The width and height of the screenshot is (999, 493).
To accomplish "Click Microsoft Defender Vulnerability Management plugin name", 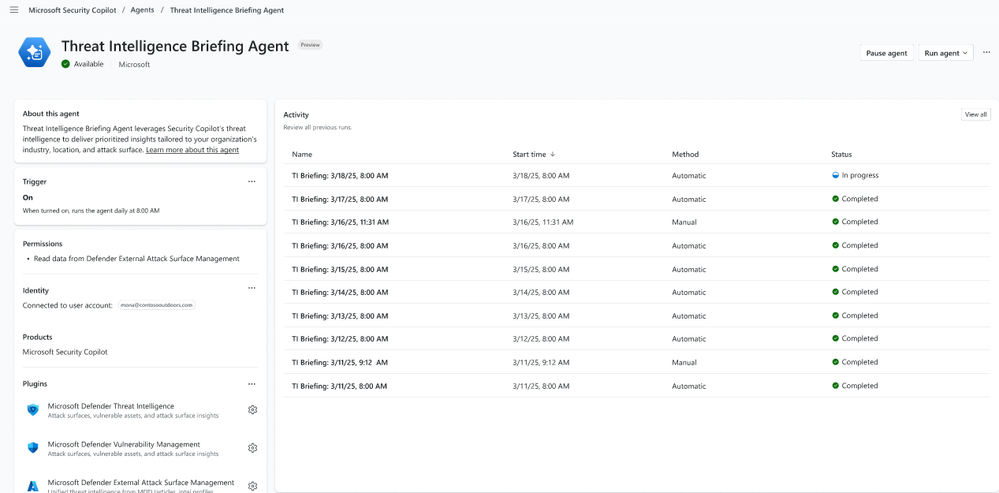I will [124, 444].
